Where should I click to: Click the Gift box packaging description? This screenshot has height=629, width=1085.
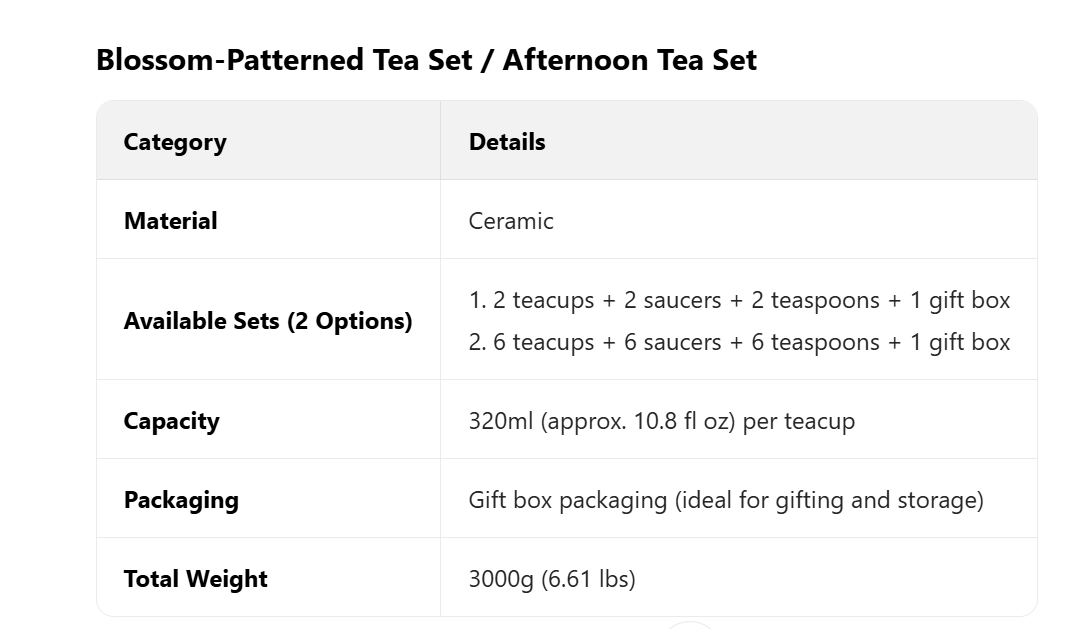pyautogui.click(x=725, y=500)
